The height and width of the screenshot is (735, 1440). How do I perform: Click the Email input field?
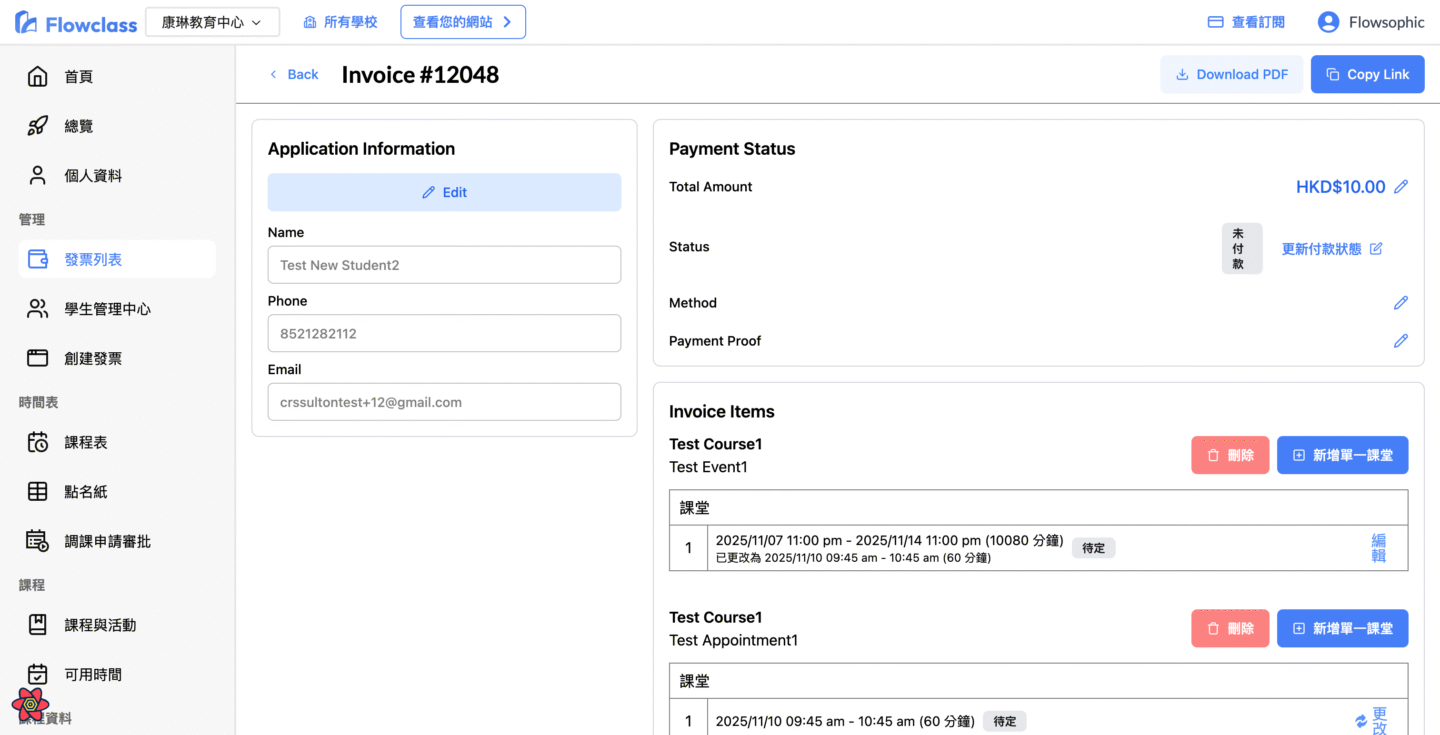(444, 402)
